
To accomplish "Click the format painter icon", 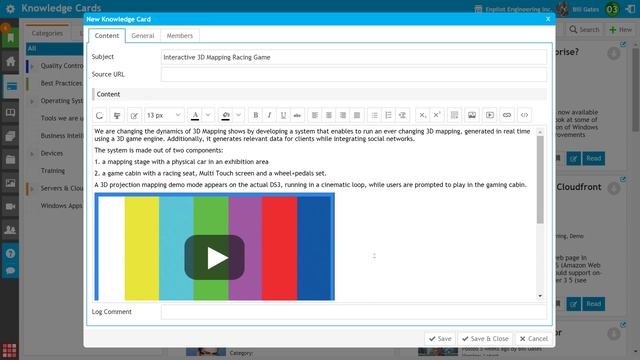I will click(117, 116).
